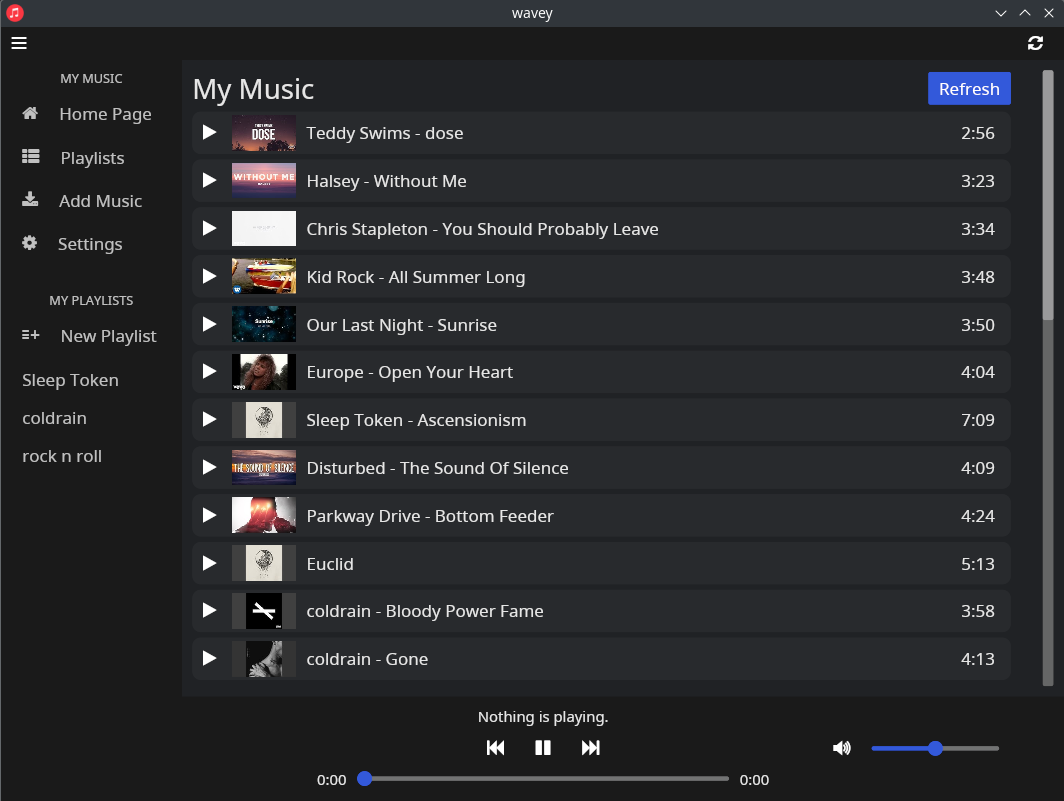Click the Ascensionism cover thumbnail

point(264,420)
